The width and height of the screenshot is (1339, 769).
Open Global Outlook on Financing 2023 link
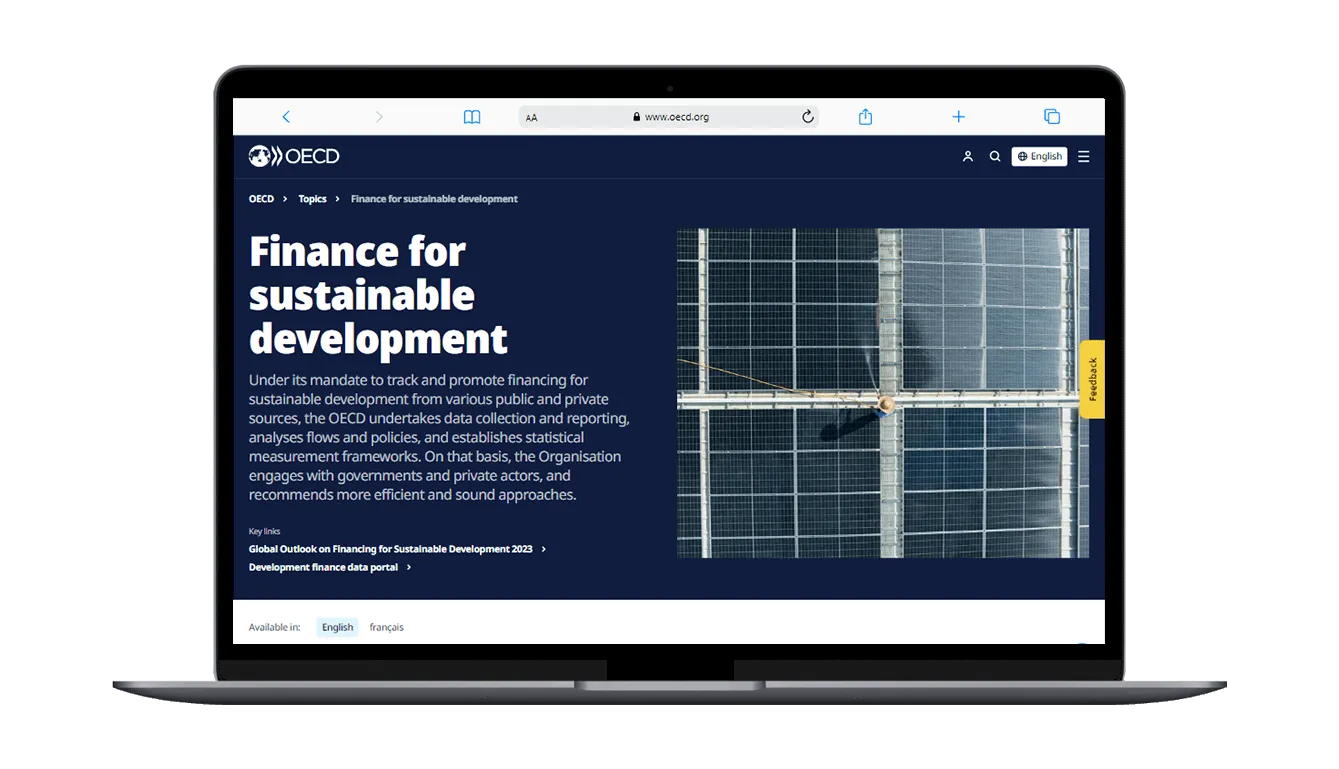[x=391, y=549]
